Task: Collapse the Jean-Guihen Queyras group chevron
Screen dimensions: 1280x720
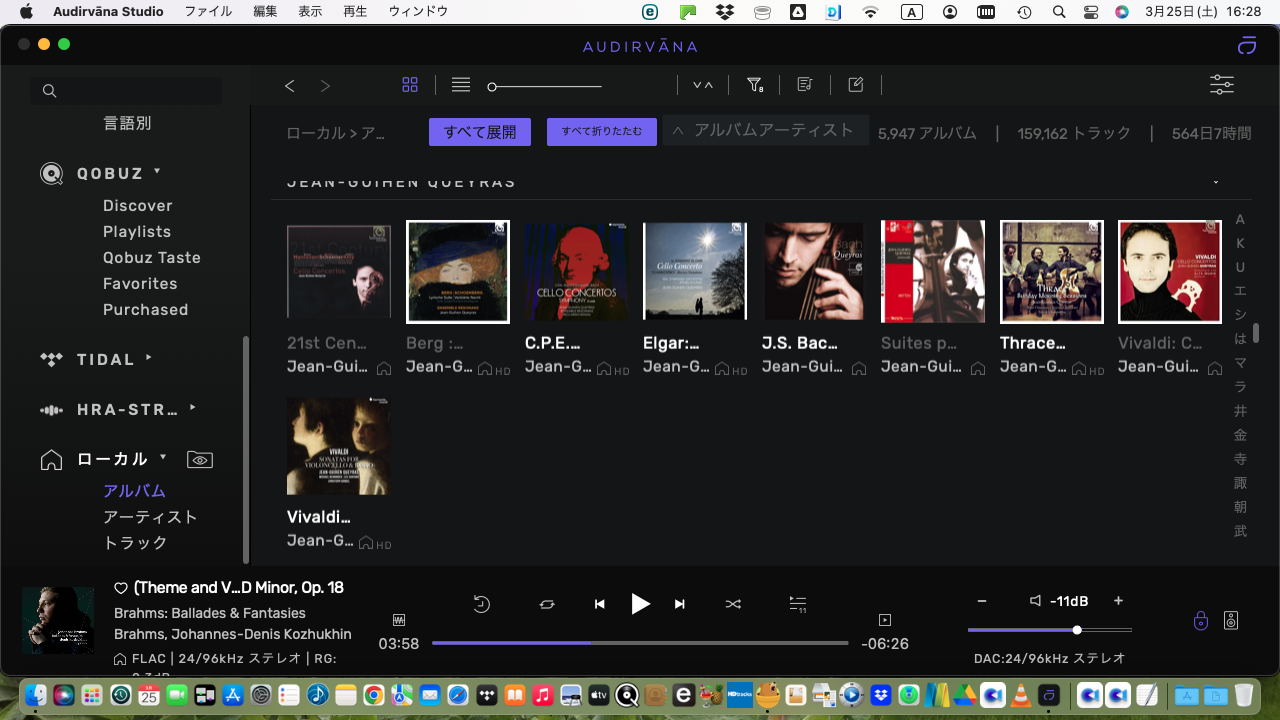Action: pyautogui.click(x=1216, y=183)
